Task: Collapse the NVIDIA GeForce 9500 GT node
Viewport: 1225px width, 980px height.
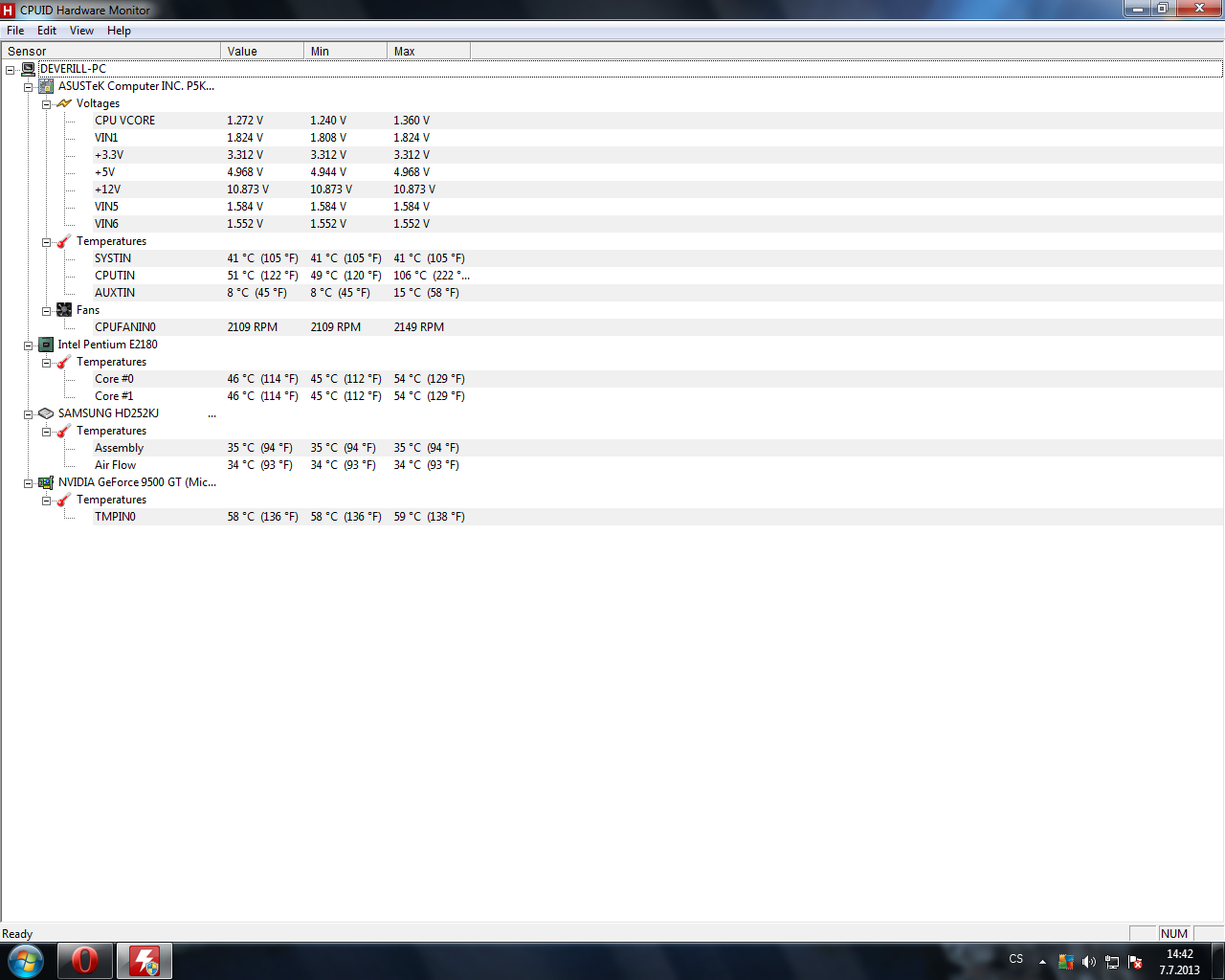Action: (28, 483)
